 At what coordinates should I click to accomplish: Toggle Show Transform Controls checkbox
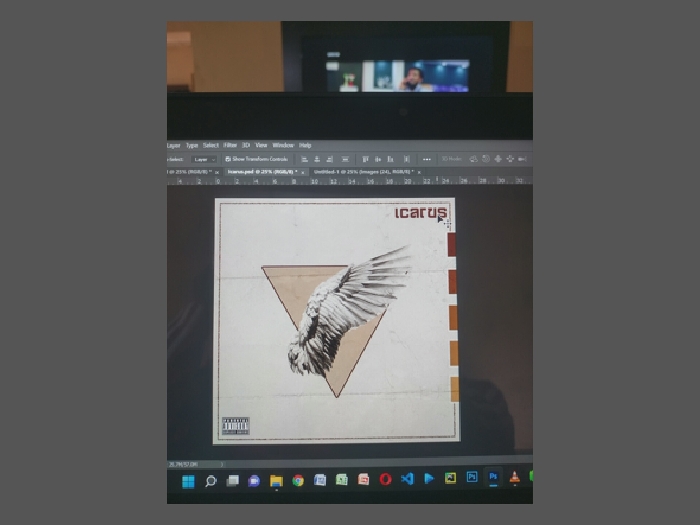pyautogui.click(x=228, y=159)
